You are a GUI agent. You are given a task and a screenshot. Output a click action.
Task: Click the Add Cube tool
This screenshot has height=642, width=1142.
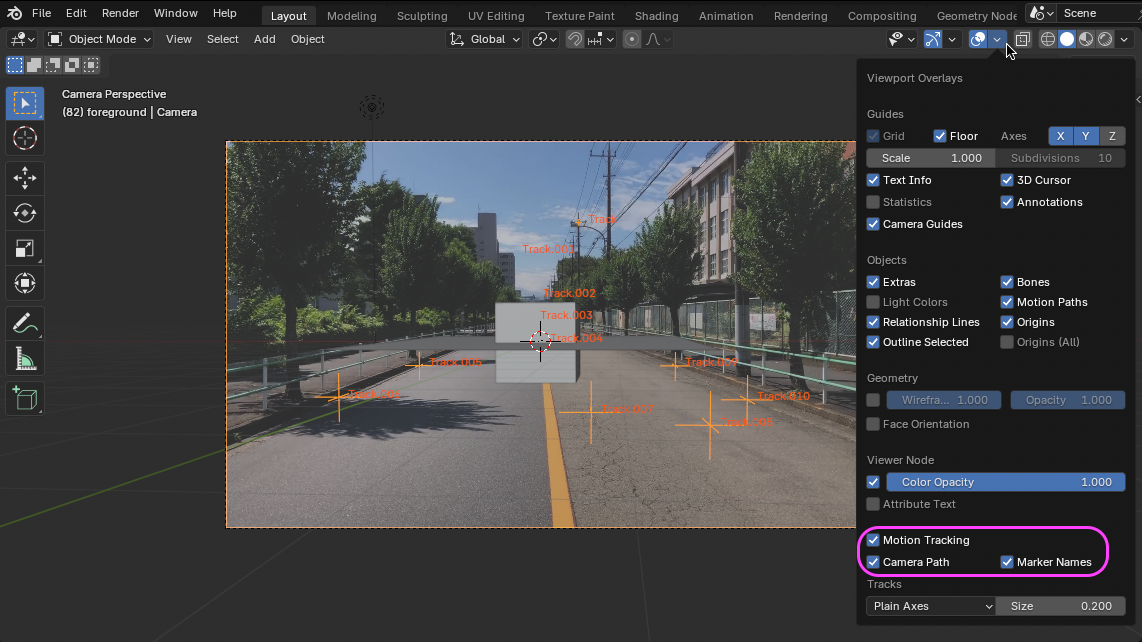coord(25,398)
